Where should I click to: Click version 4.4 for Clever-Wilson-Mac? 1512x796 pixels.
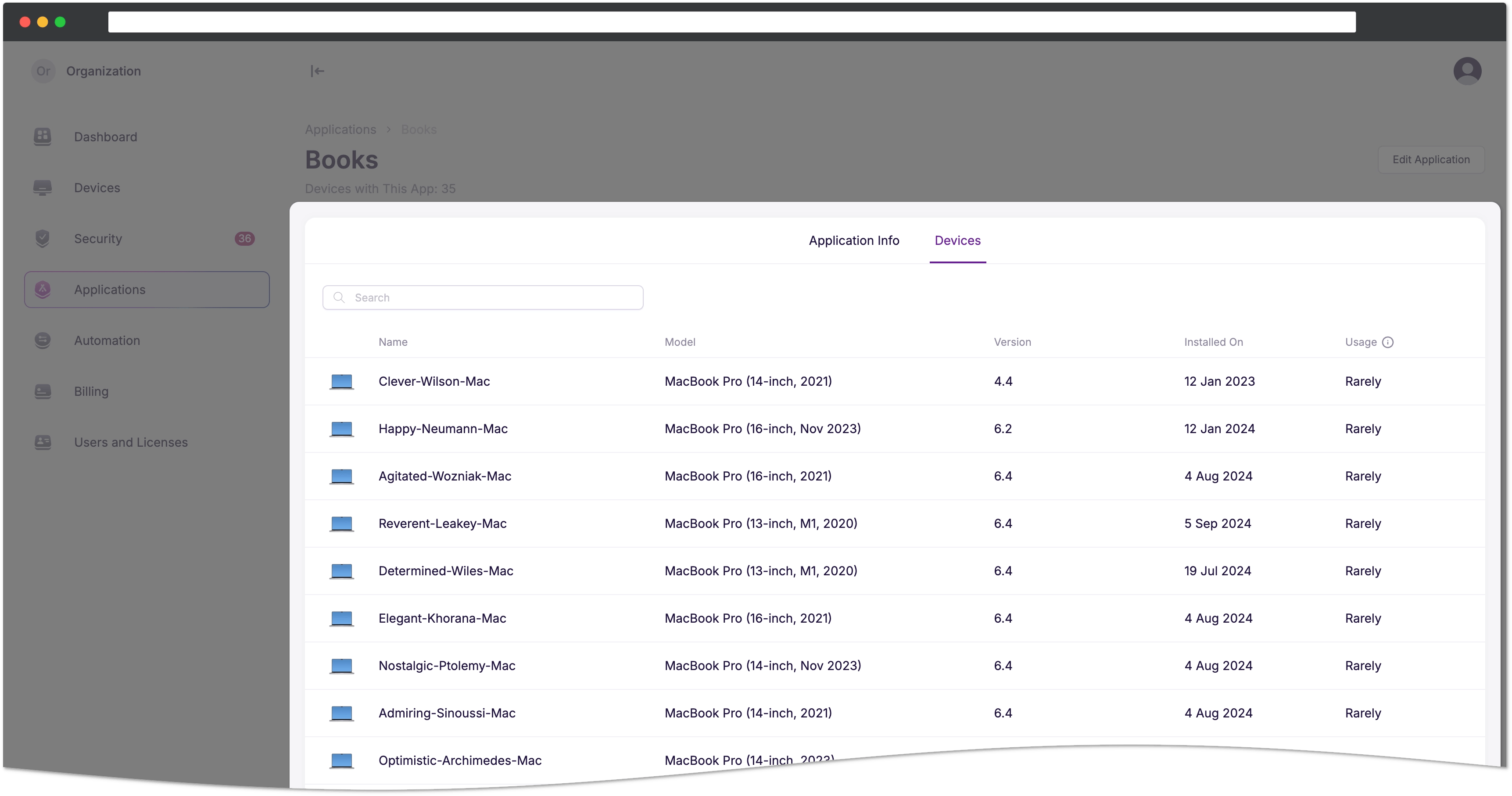coord(1003,382)
